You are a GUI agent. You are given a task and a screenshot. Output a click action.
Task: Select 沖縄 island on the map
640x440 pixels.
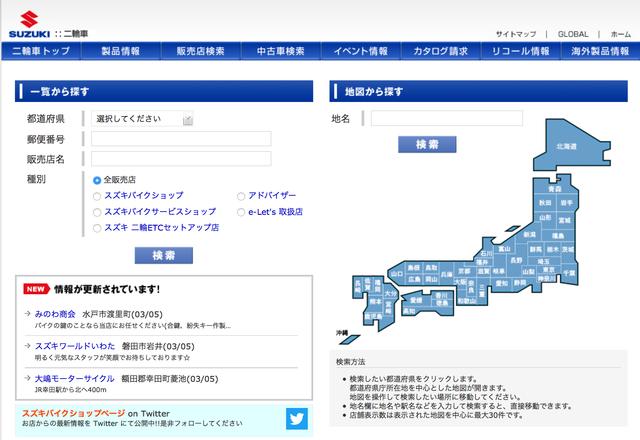click(350, 339)
